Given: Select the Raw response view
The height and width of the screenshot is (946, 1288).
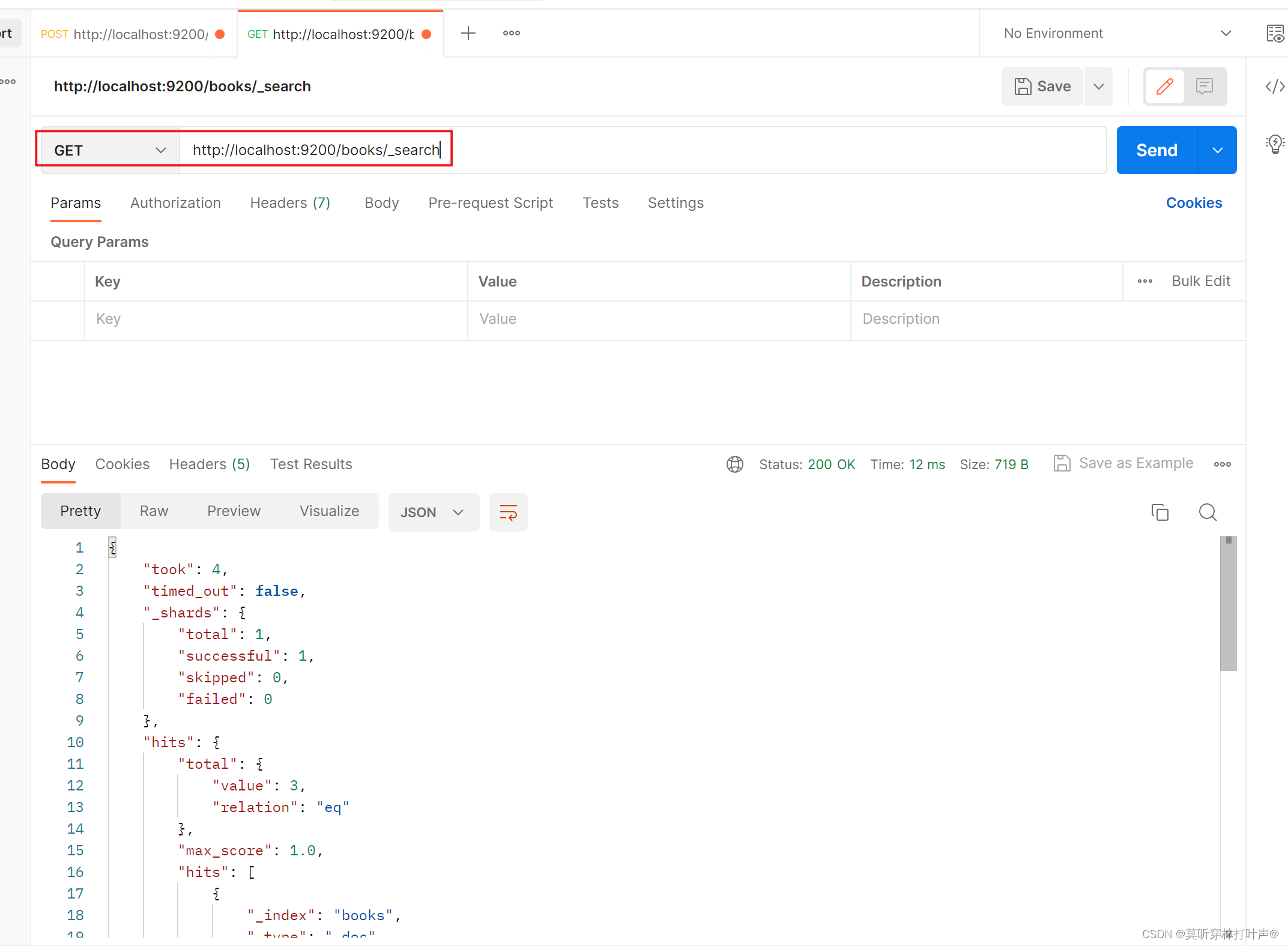Looking at the screenshot, I should pos(154,511).
